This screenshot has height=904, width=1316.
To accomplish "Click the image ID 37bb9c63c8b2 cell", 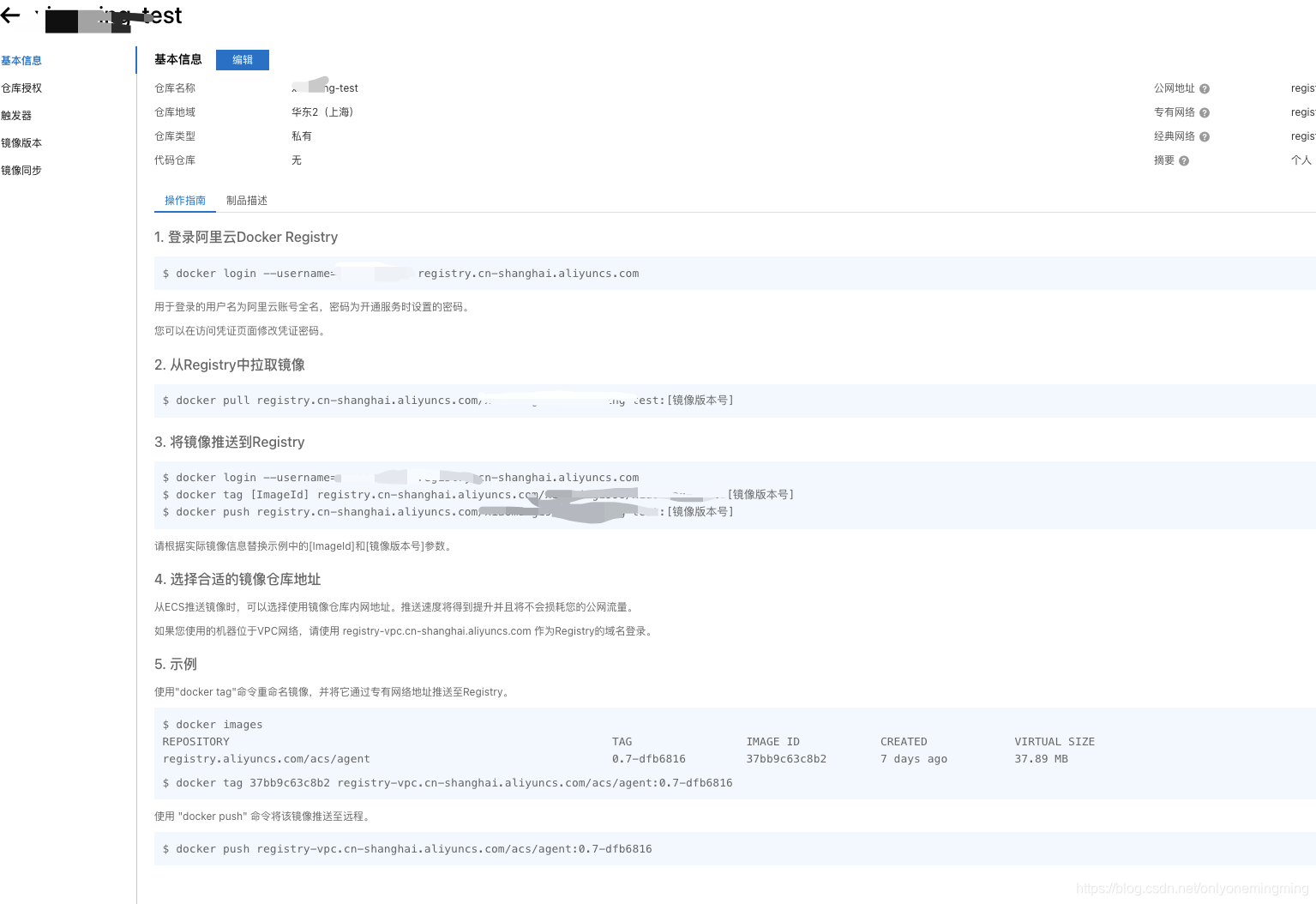I will point(786,759).
